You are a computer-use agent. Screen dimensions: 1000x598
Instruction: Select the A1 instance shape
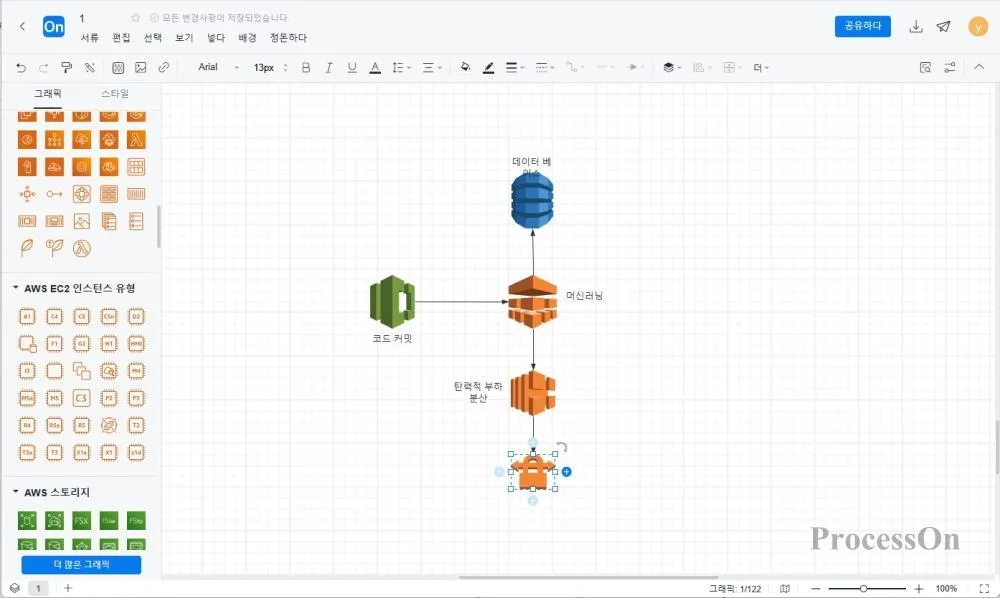point(27,316)
